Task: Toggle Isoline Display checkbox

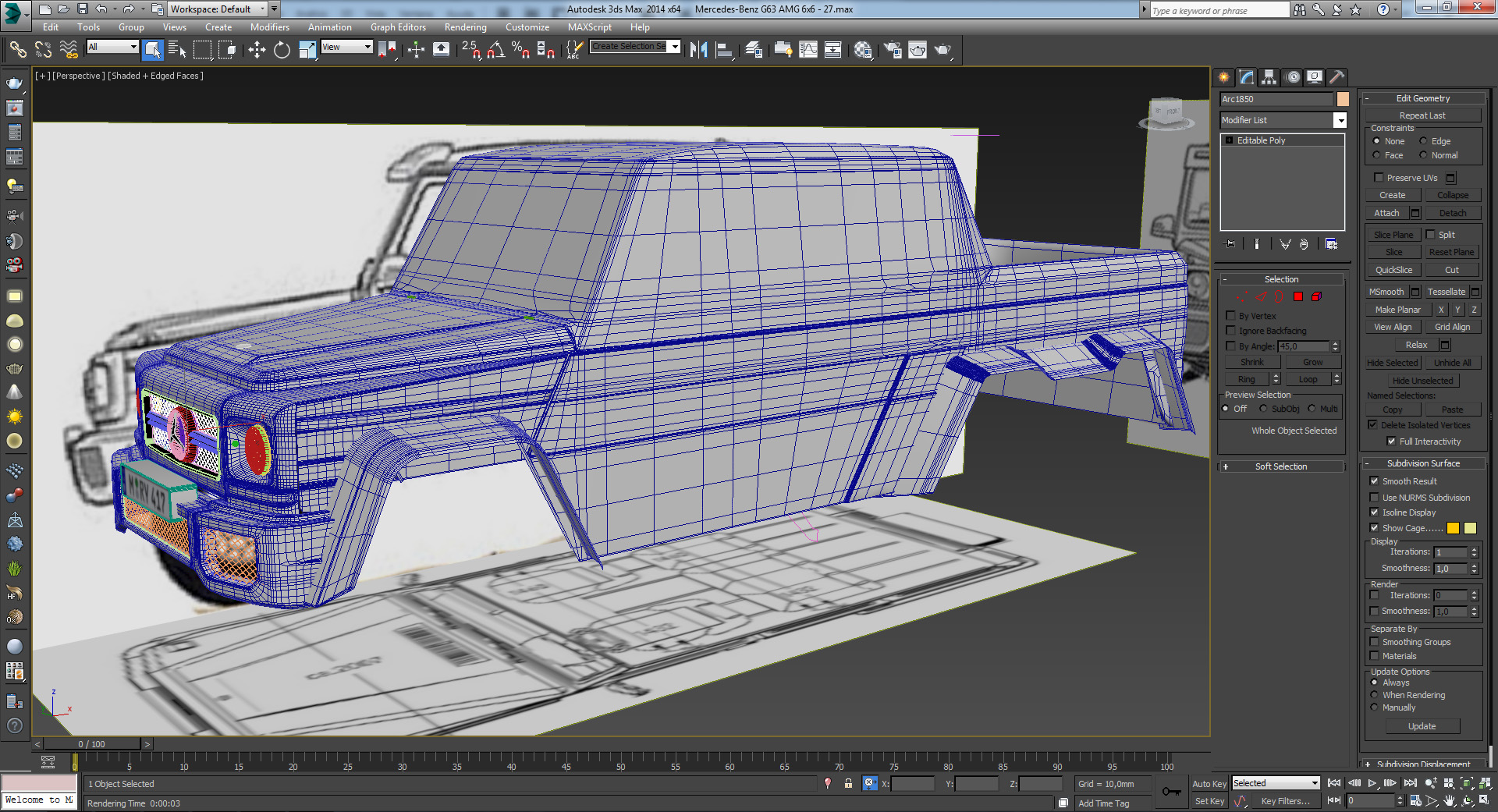Action: point(1374,512)
